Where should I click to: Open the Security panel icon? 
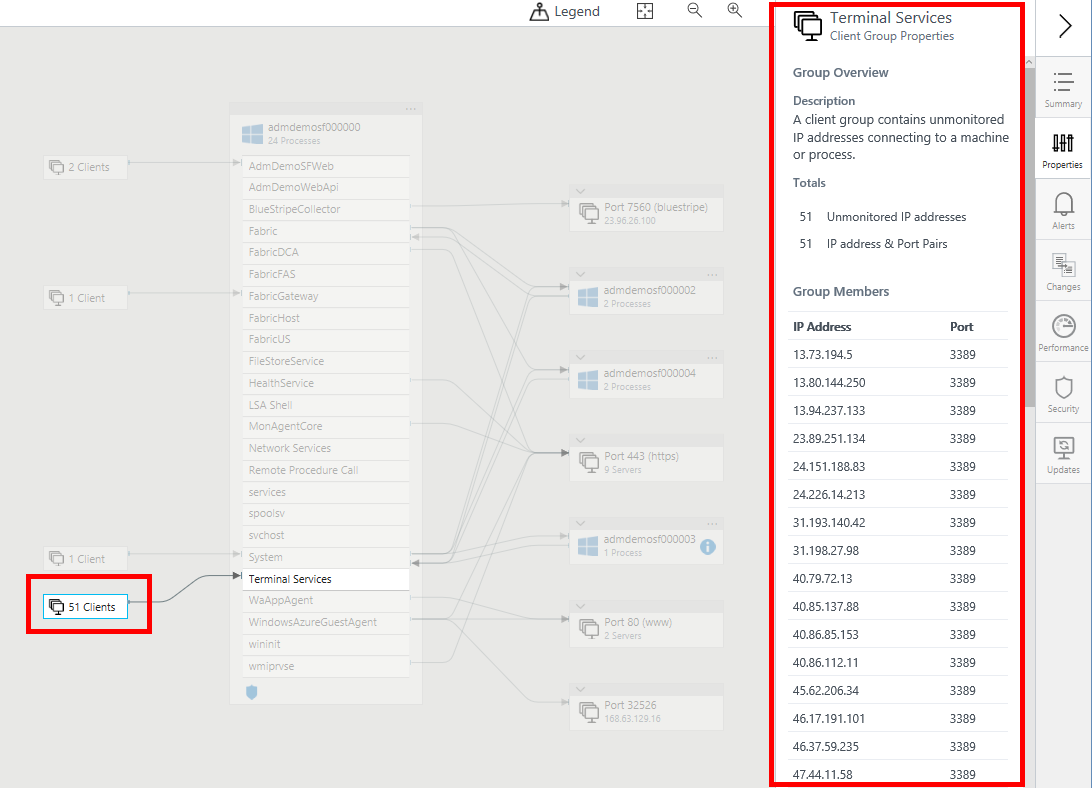(1063, 395)
